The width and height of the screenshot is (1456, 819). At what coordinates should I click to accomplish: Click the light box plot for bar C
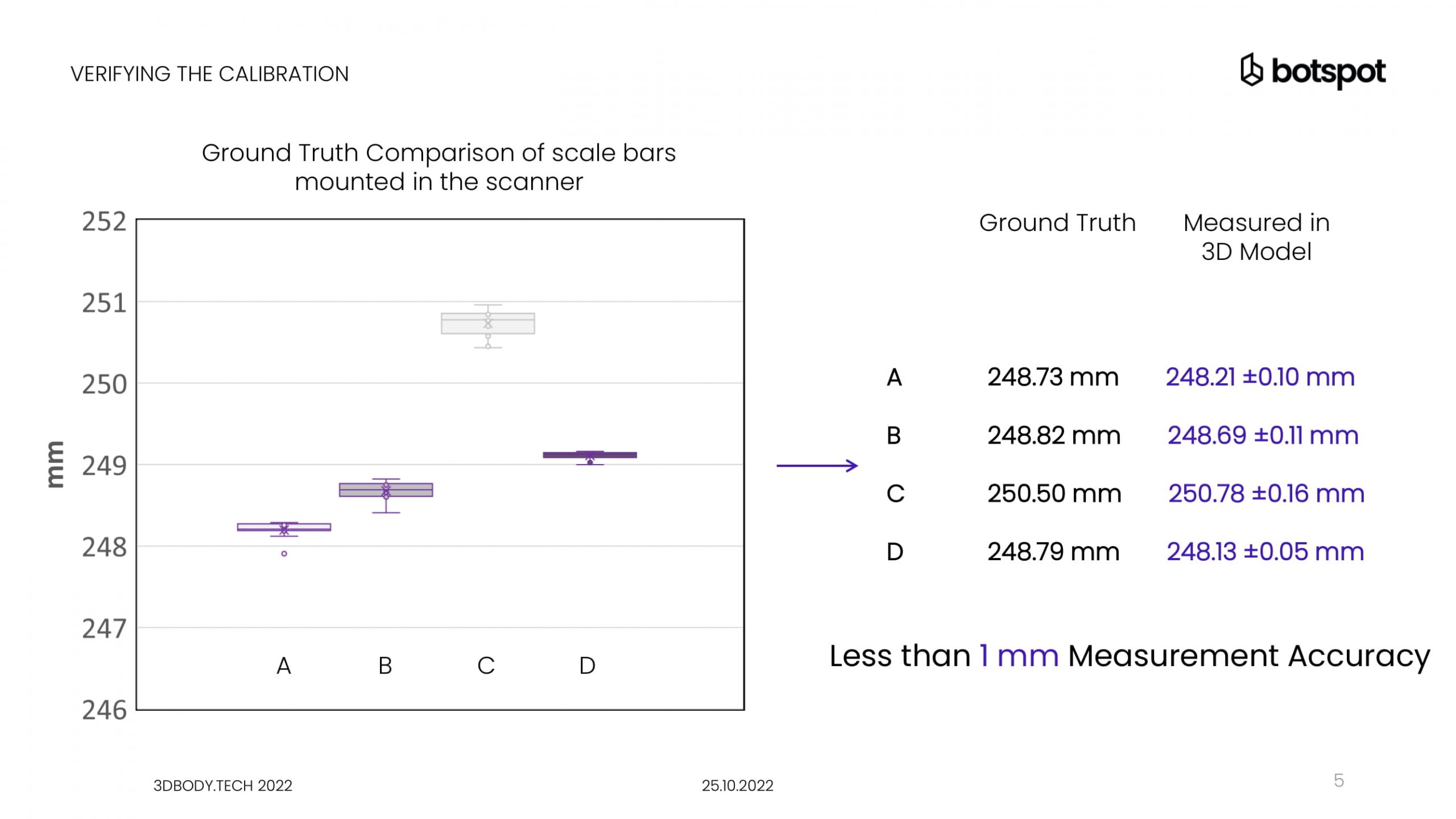[x=487, y=323]
